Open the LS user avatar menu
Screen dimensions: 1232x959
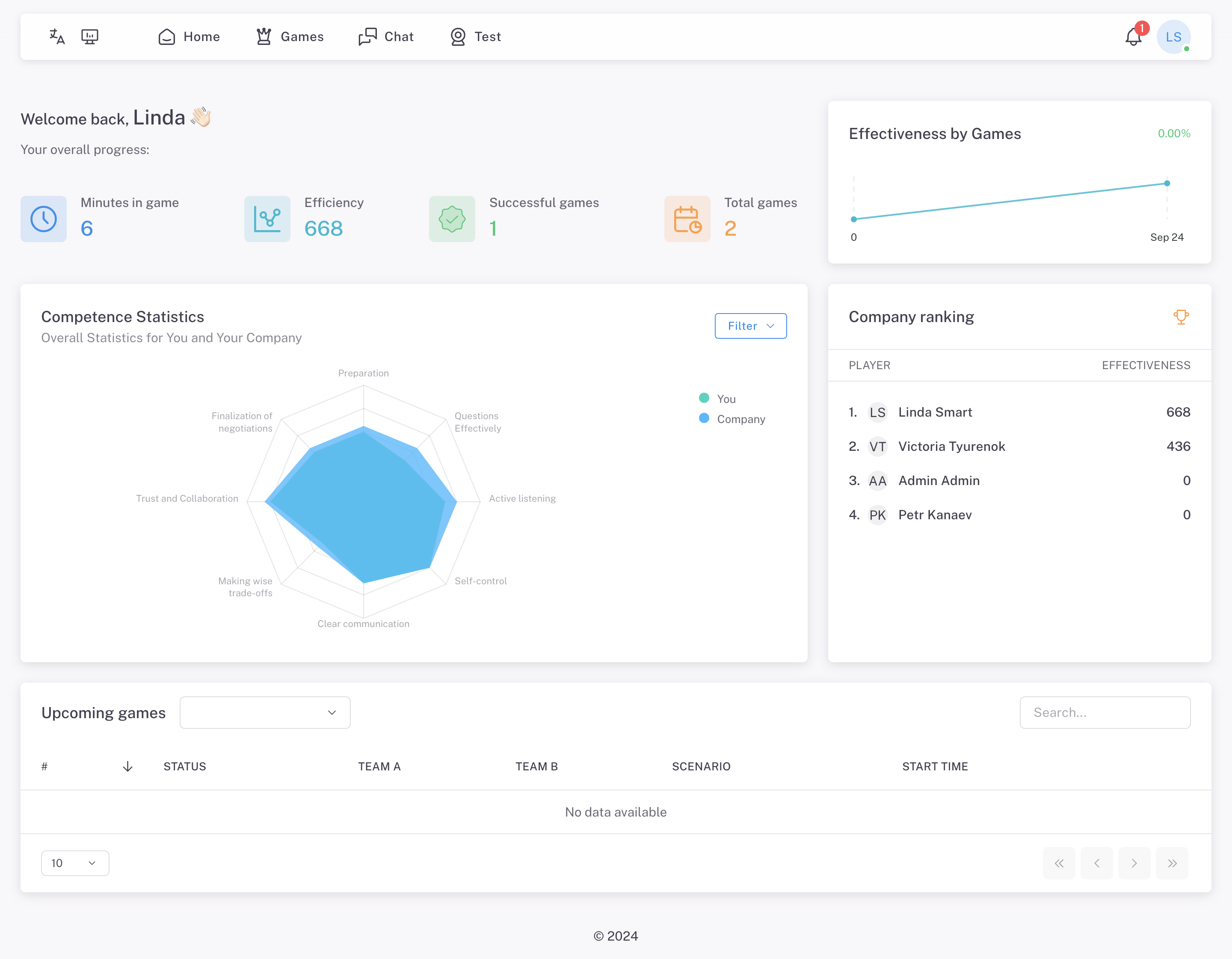[x=1173, y=37]
